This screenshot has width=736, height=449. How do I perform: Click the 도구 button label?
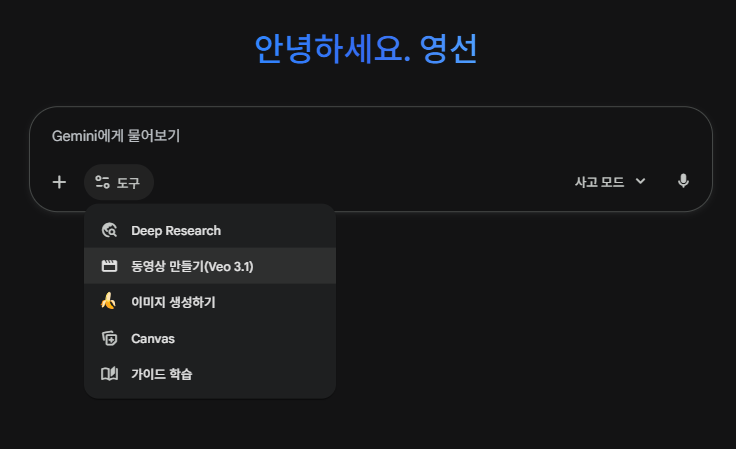(x=128, y=183)
